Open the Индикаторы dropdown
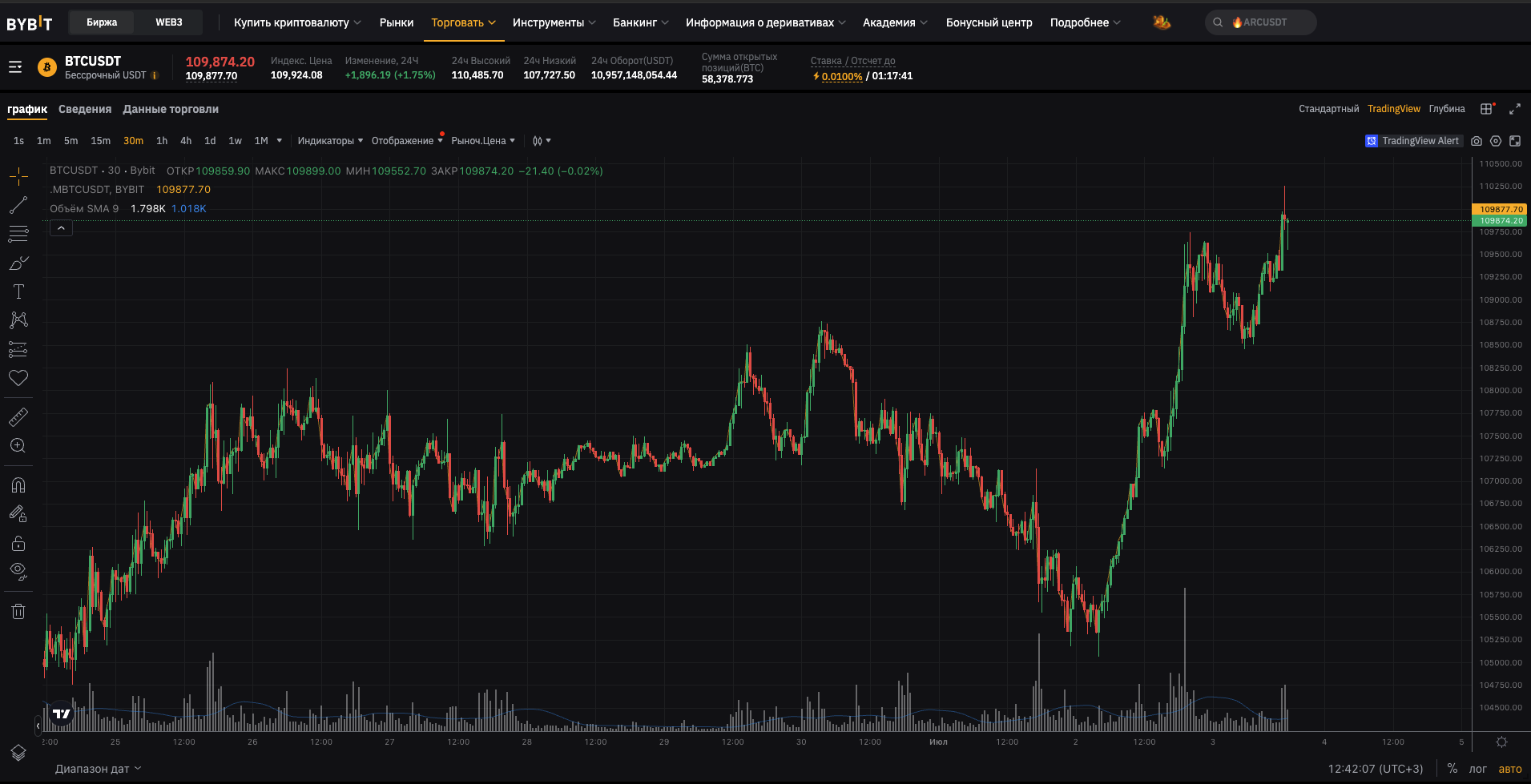The width and height of the screenshot is (1531, 784). click(x=330, y=141)
